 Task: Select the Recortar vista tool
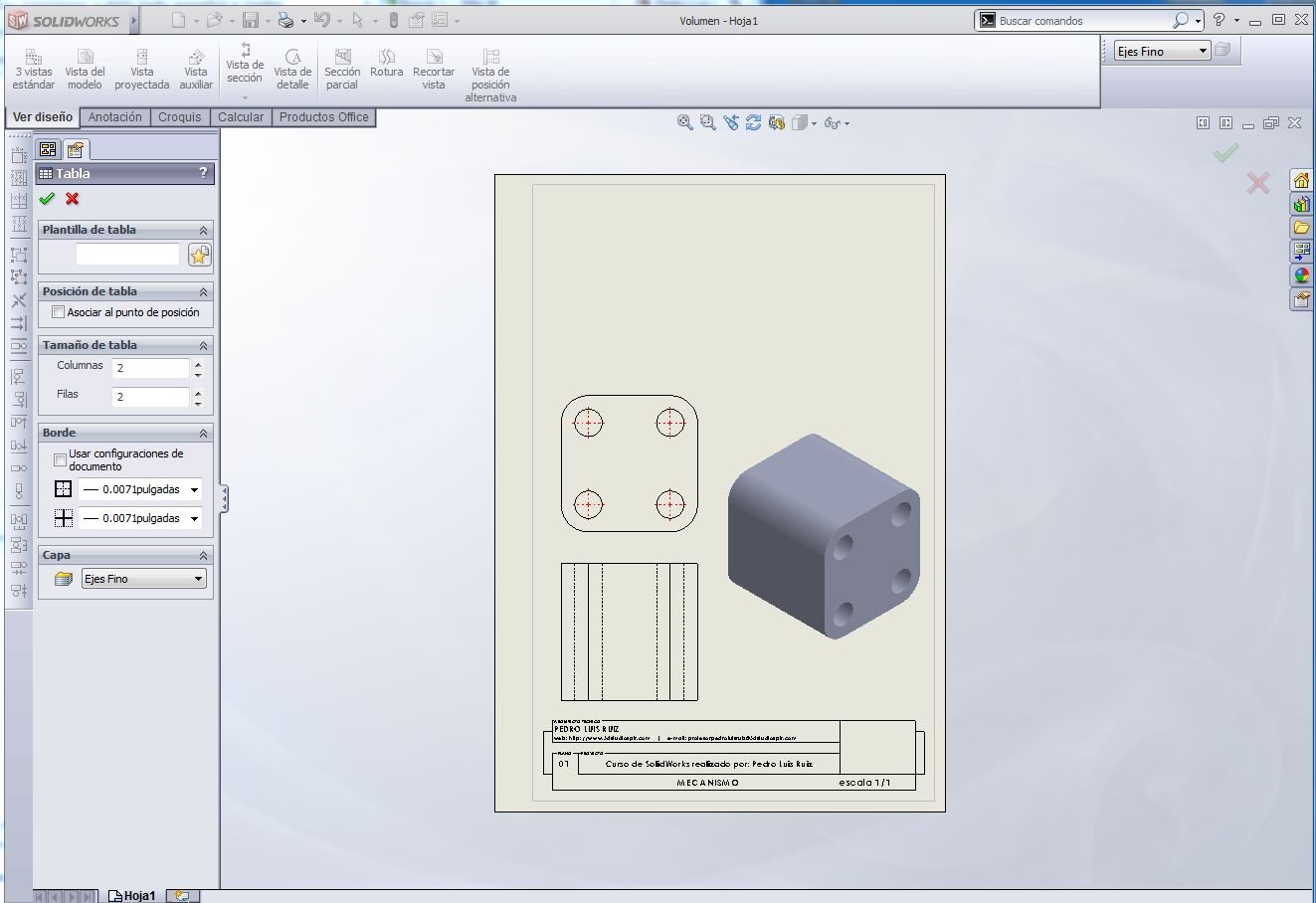click(434, 71)
